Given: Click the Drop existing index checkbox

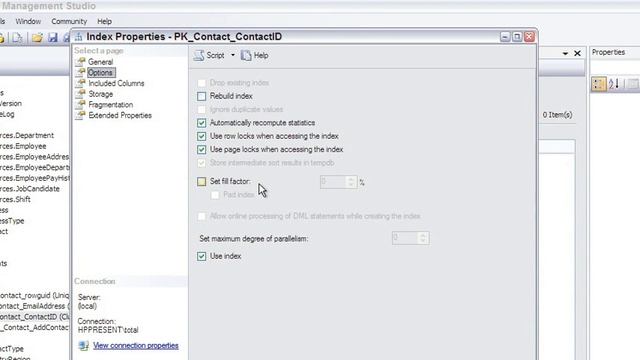Looking at the screenshot, I should click(202, 83).
